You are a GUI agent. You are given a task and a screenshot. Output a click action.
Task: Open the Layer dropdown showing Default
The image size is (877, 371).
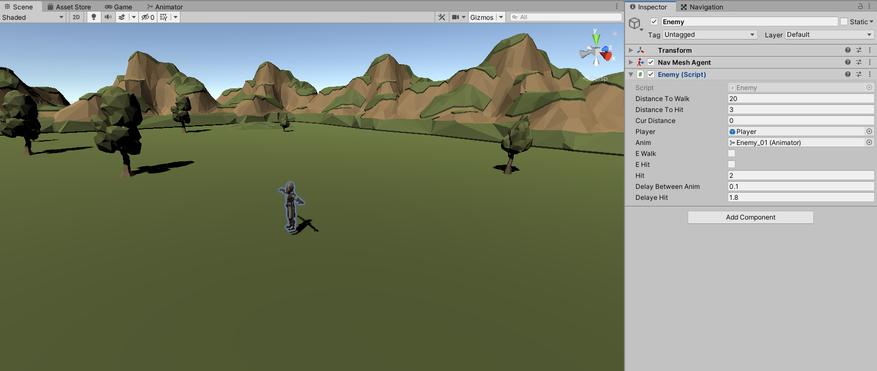(x=829, y=35)
